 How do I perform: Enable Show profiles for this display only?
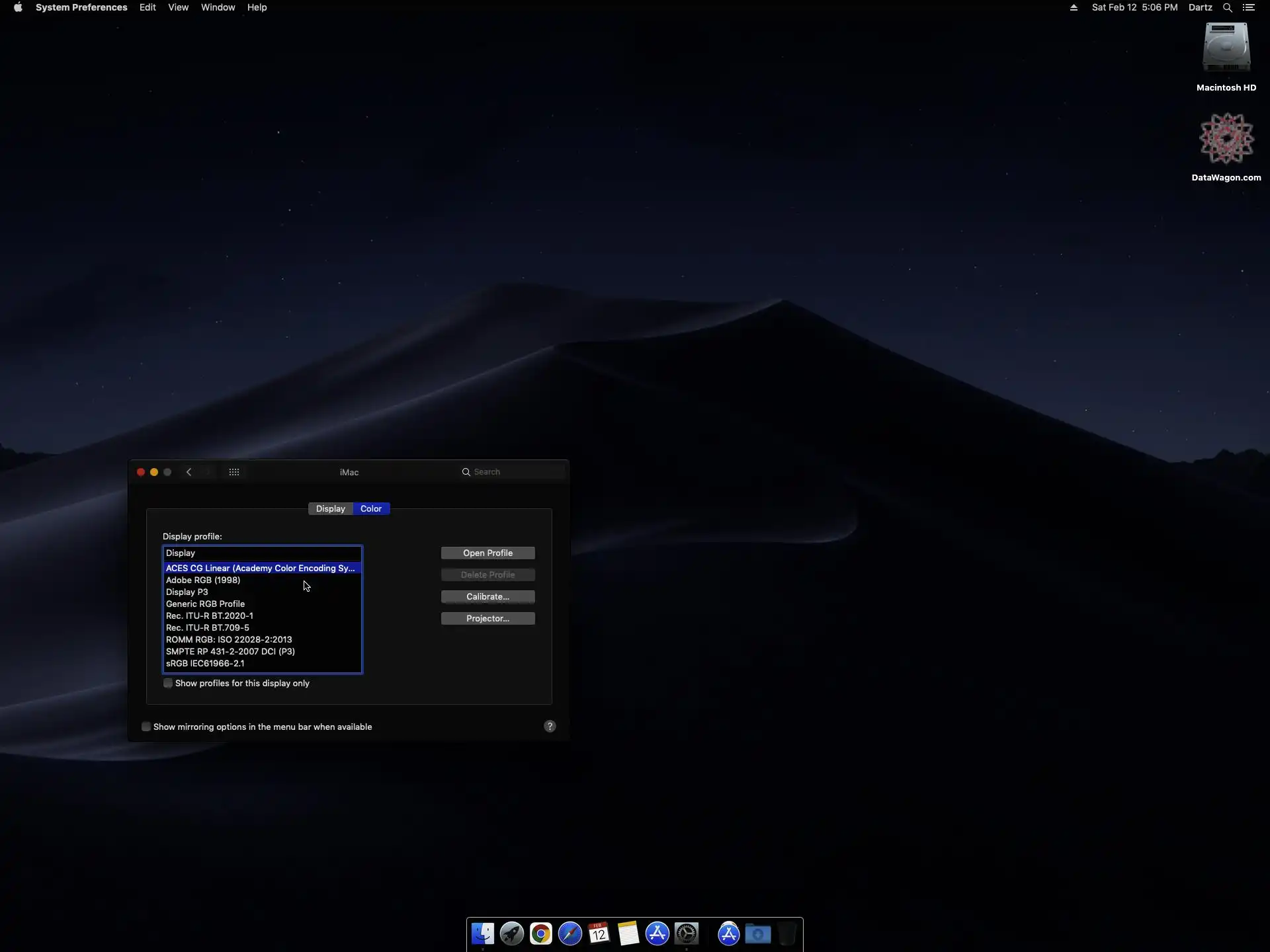168,684
